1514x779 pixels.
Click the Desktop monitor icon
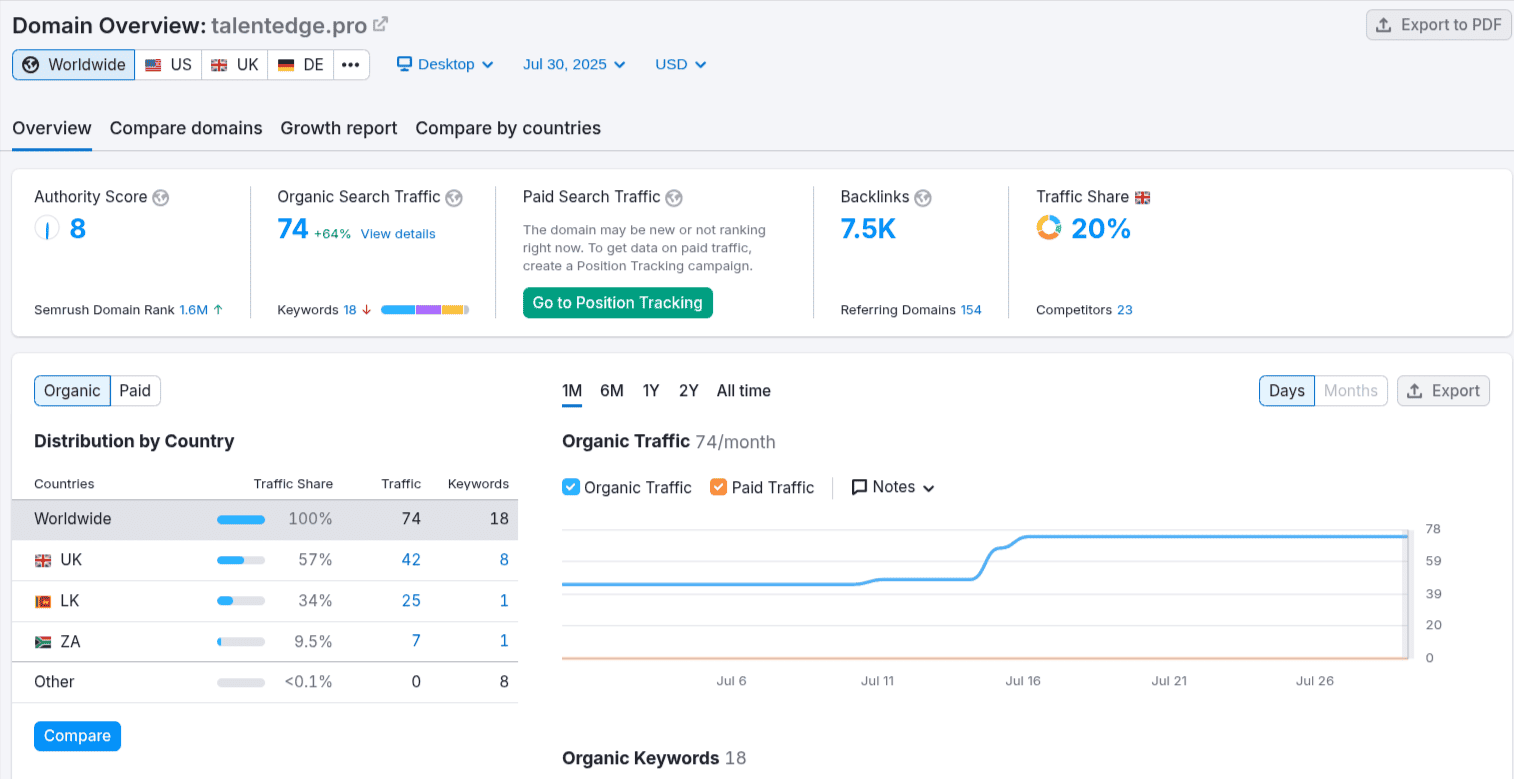pyautogui.click(x=405, y=64)
